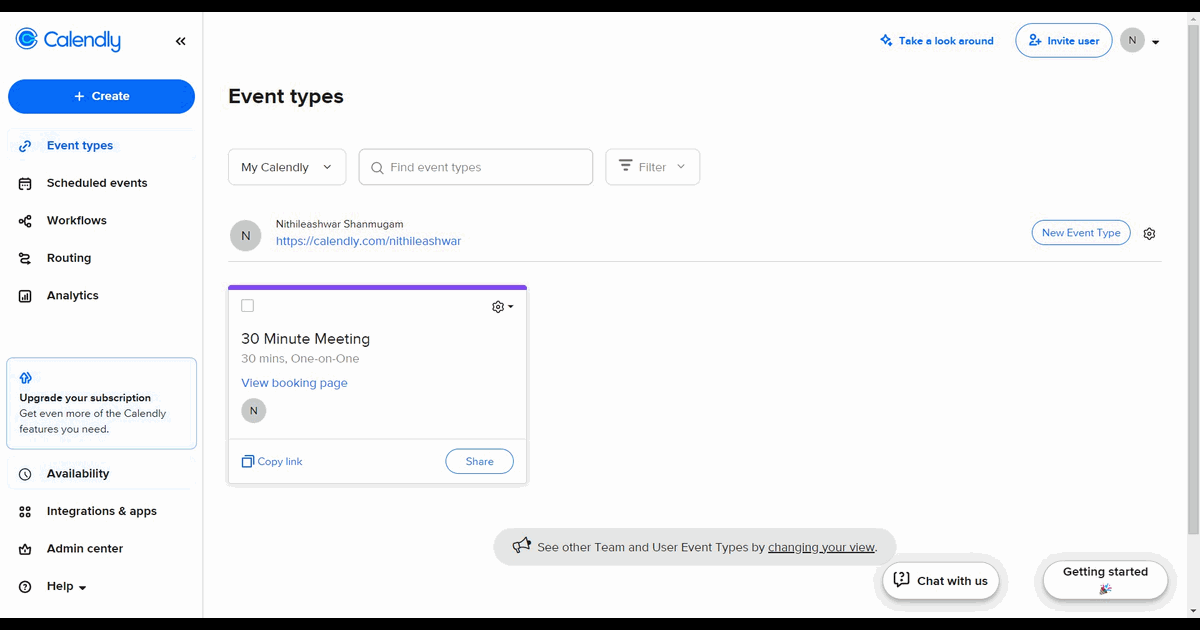The height and width of the screenshot is (630, 1200).
Task: Click the Routing icon
Action: pyautogui.click(x=25, y=258)
